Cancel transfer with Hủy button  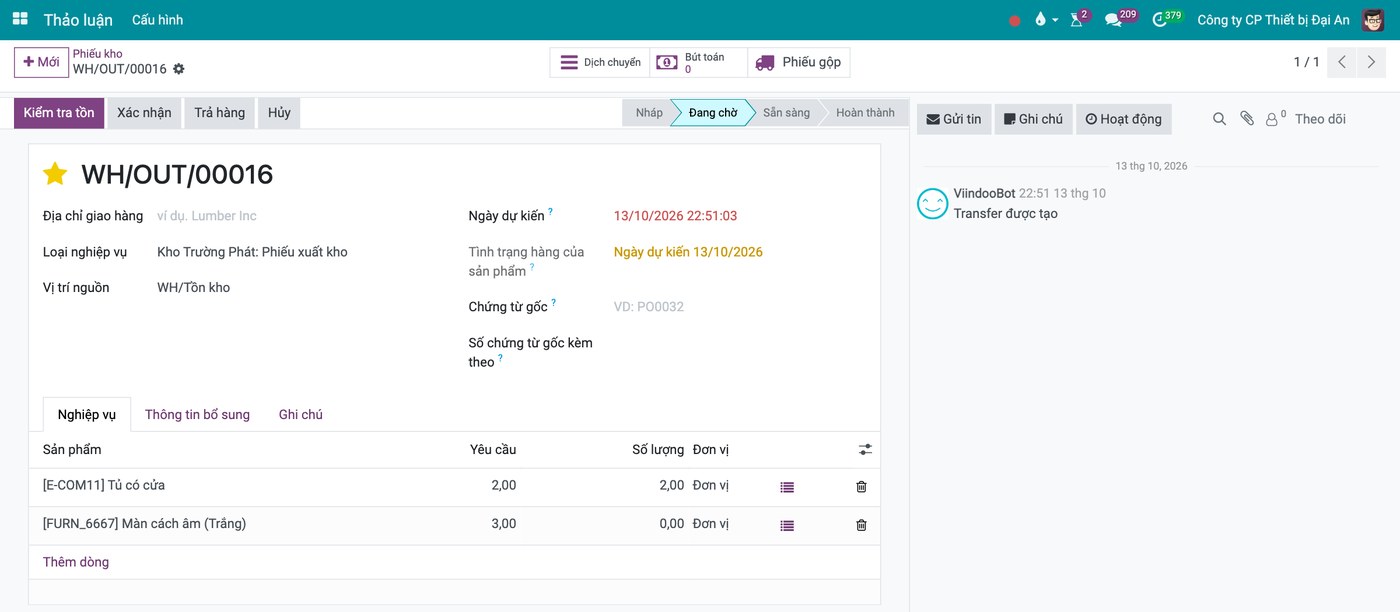(x=279, y=113)
